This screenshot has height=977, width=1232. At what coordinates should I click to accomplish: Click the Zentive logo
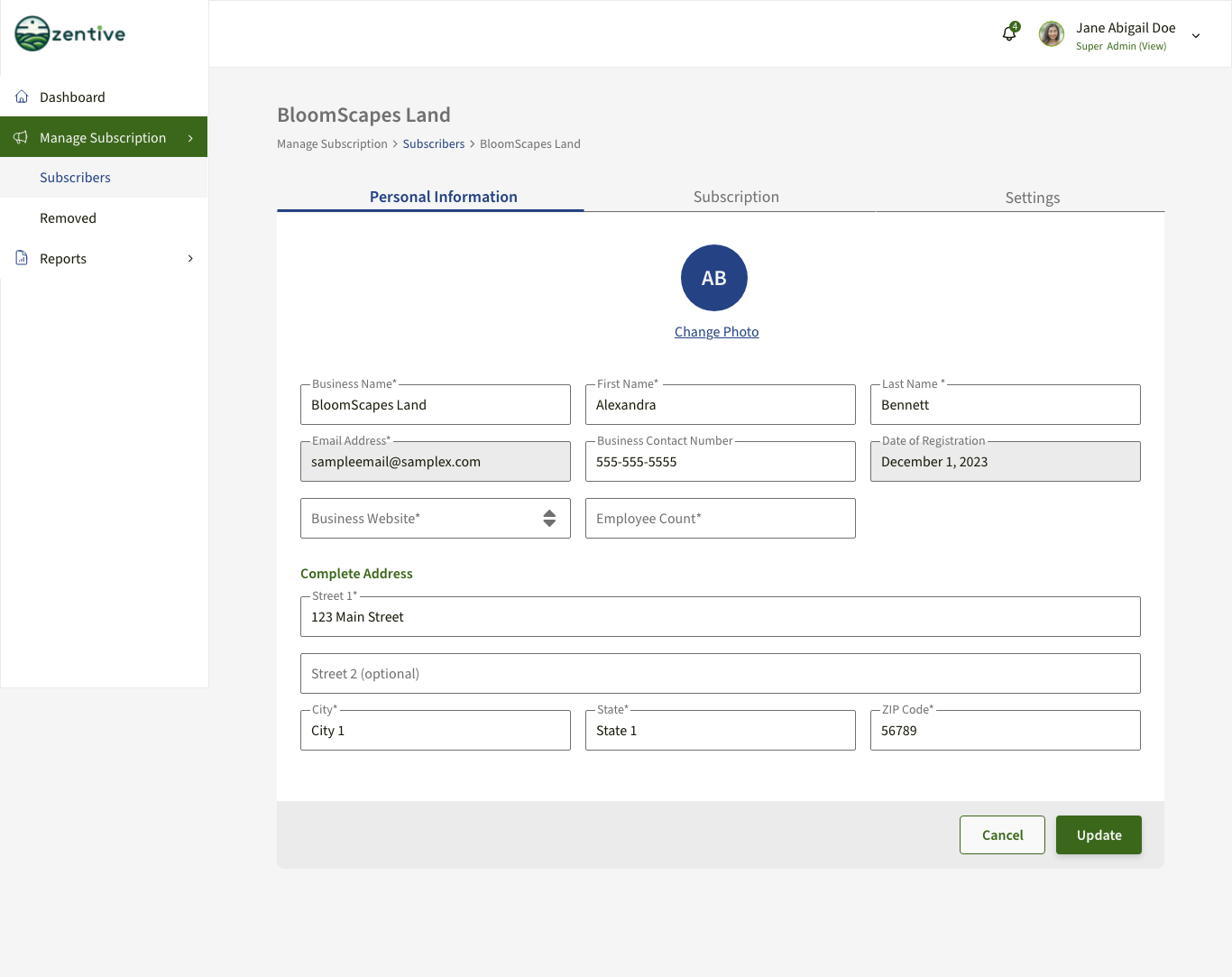click(70, 34)
